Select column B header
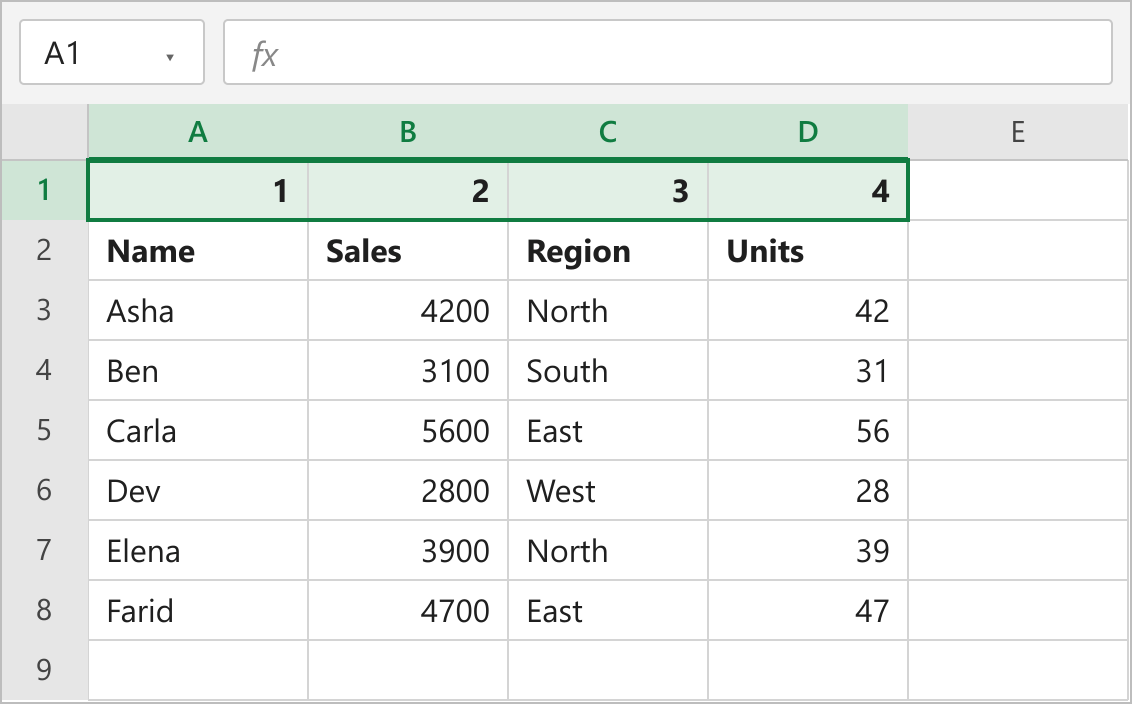This screenshot has height=704, width=1132. (408, 132)
